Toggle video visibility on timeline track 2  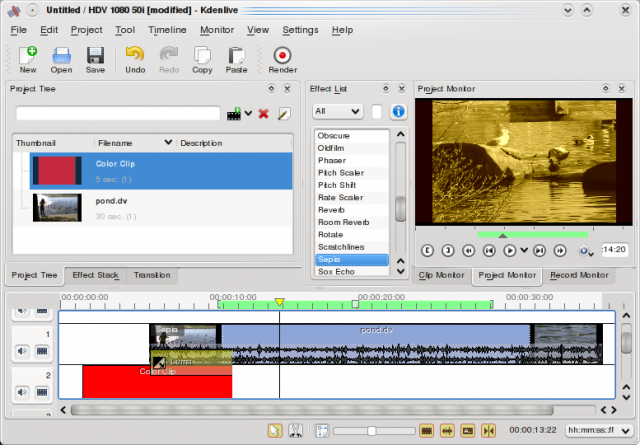point(42,393)
